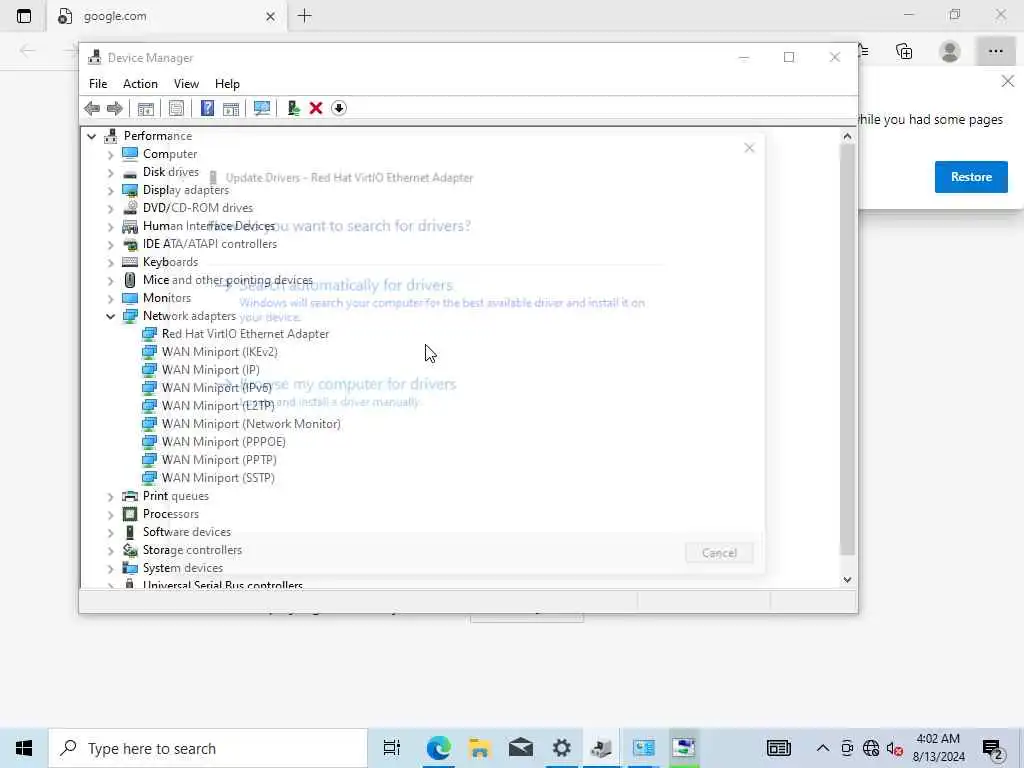This screenshot has width=1024, height=768.
Task: Open the Action menu
Action: point(140,84)
